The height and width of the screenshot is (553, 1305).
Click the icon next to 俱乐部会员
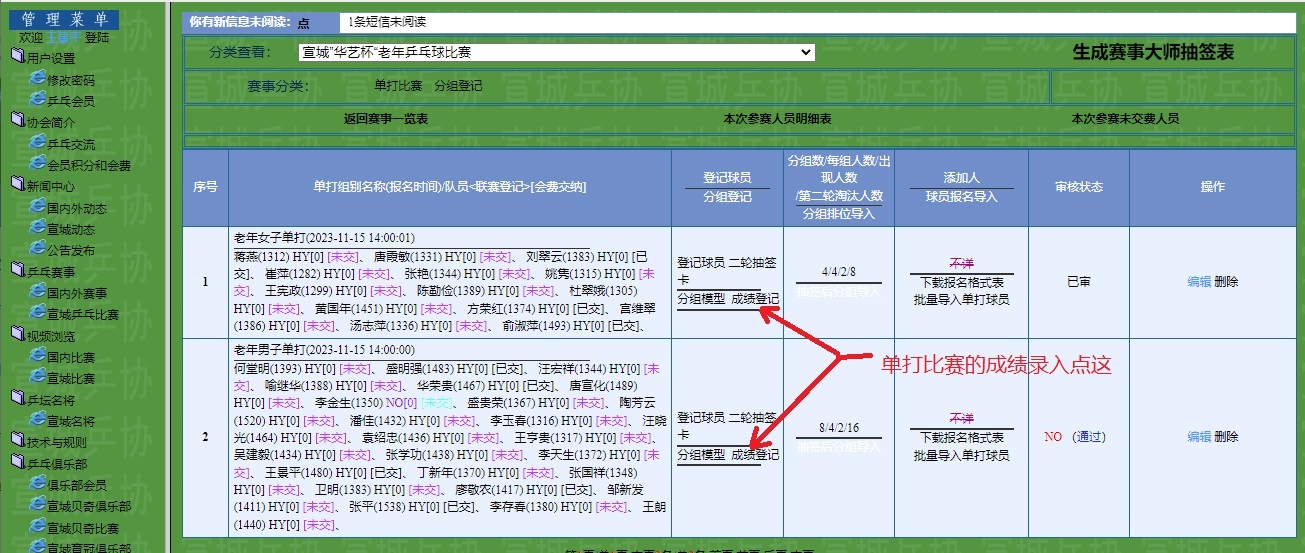click(x=37, y=484)
